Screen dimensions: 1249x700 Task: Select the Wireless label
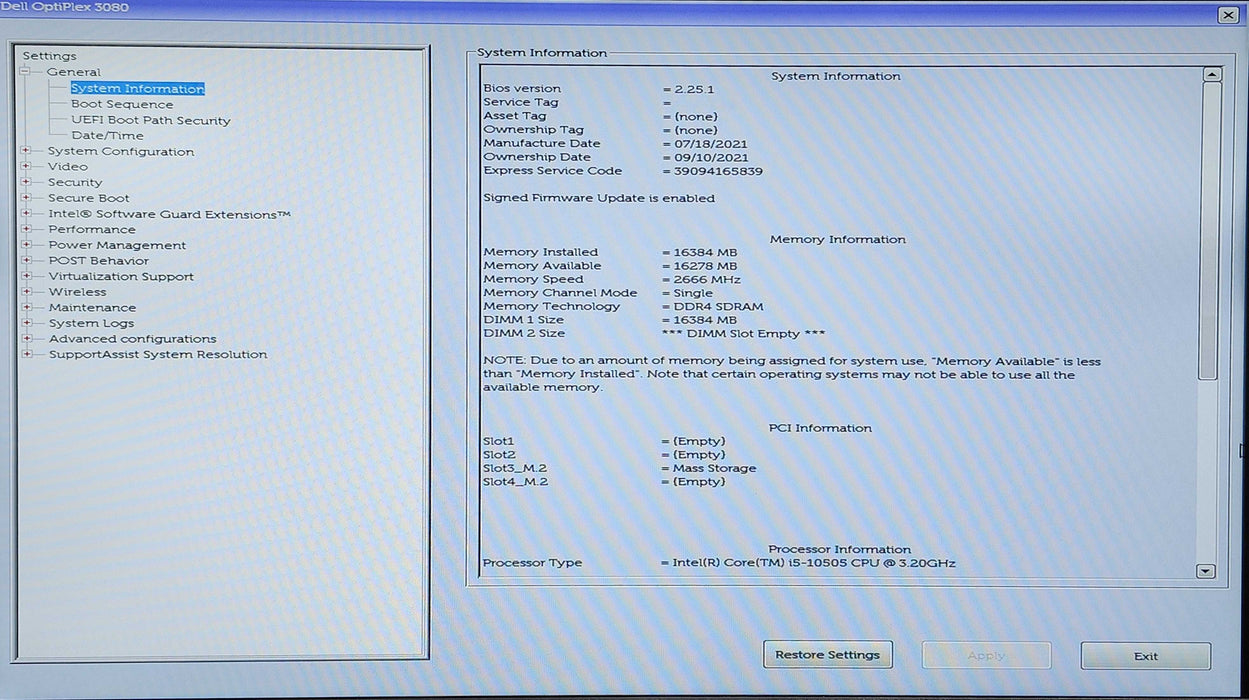tap(78, 292)
